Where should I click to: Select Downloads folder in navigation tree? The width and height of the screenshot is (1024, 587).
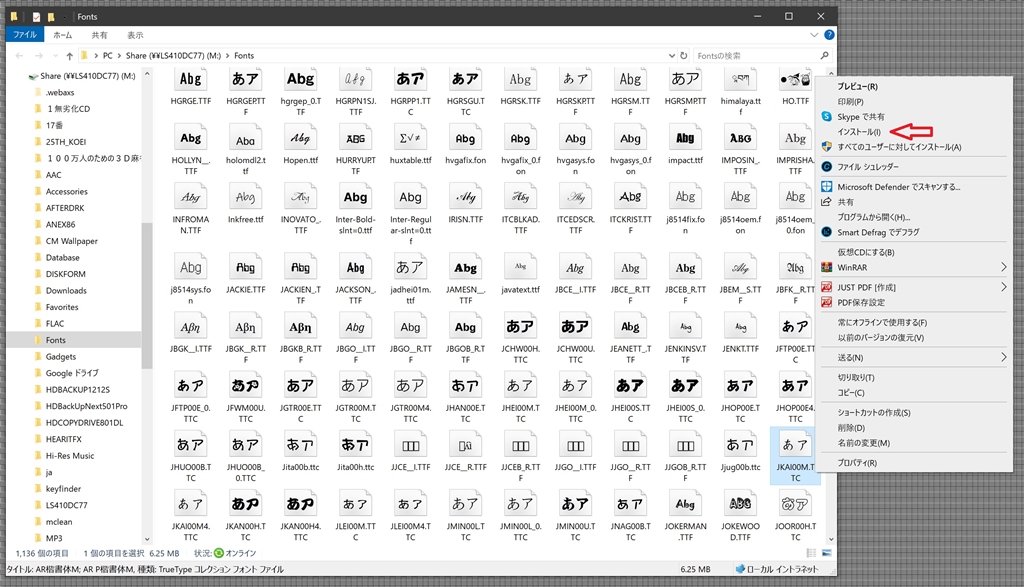[x=66, y=291]
